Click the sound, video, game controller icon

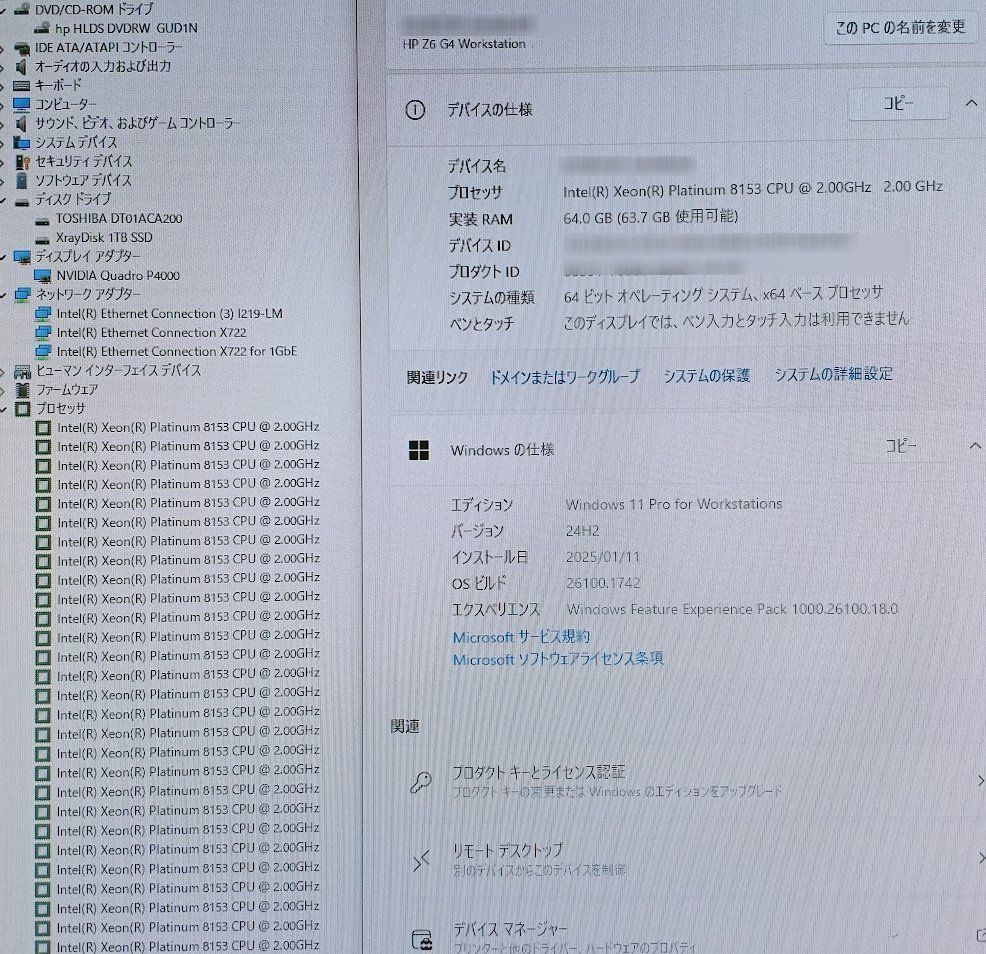(x=21, y=123)
